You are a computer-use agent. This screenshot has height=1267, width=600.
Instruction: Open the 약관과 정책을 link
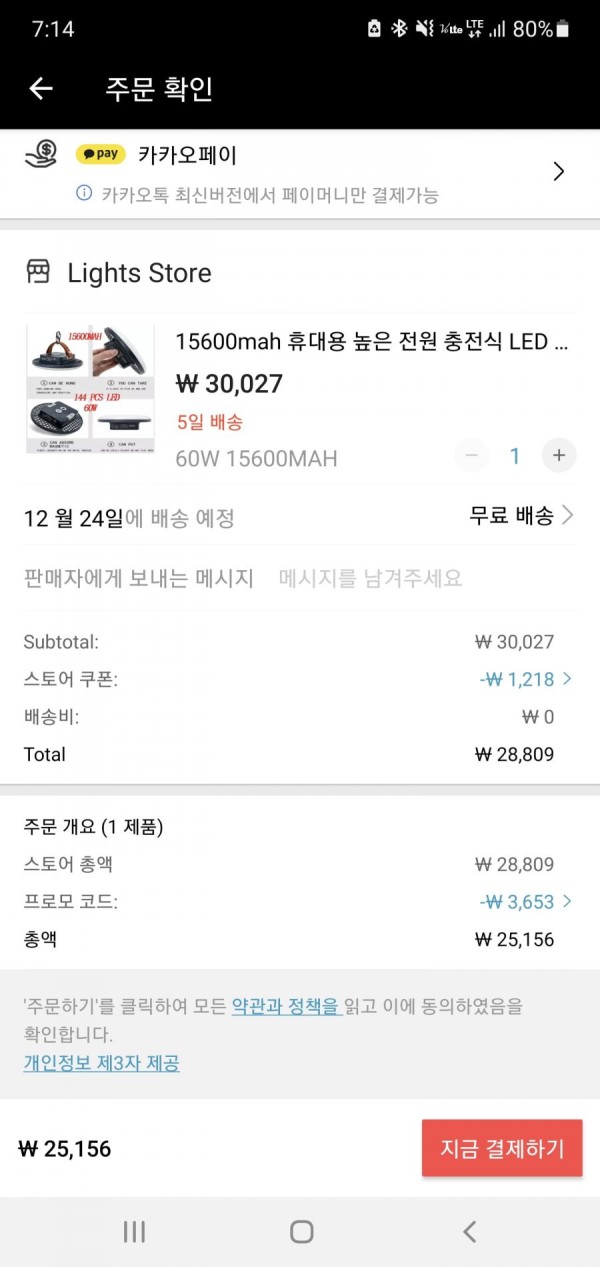coord(287,1006)
